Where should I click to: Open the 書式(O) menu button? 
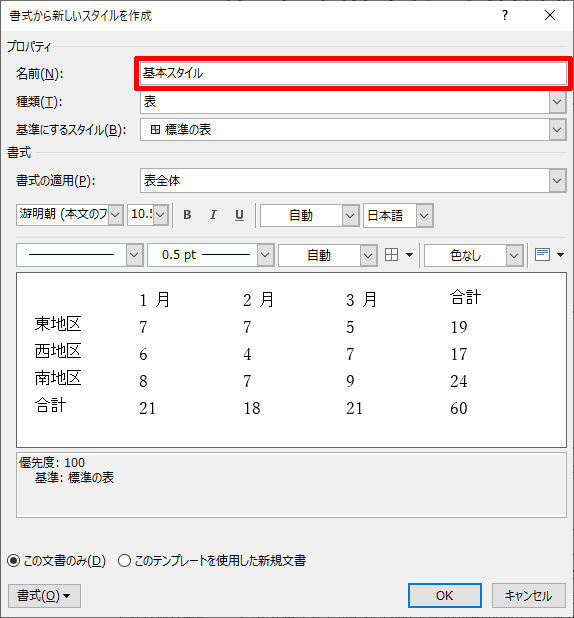pos(44,596)
